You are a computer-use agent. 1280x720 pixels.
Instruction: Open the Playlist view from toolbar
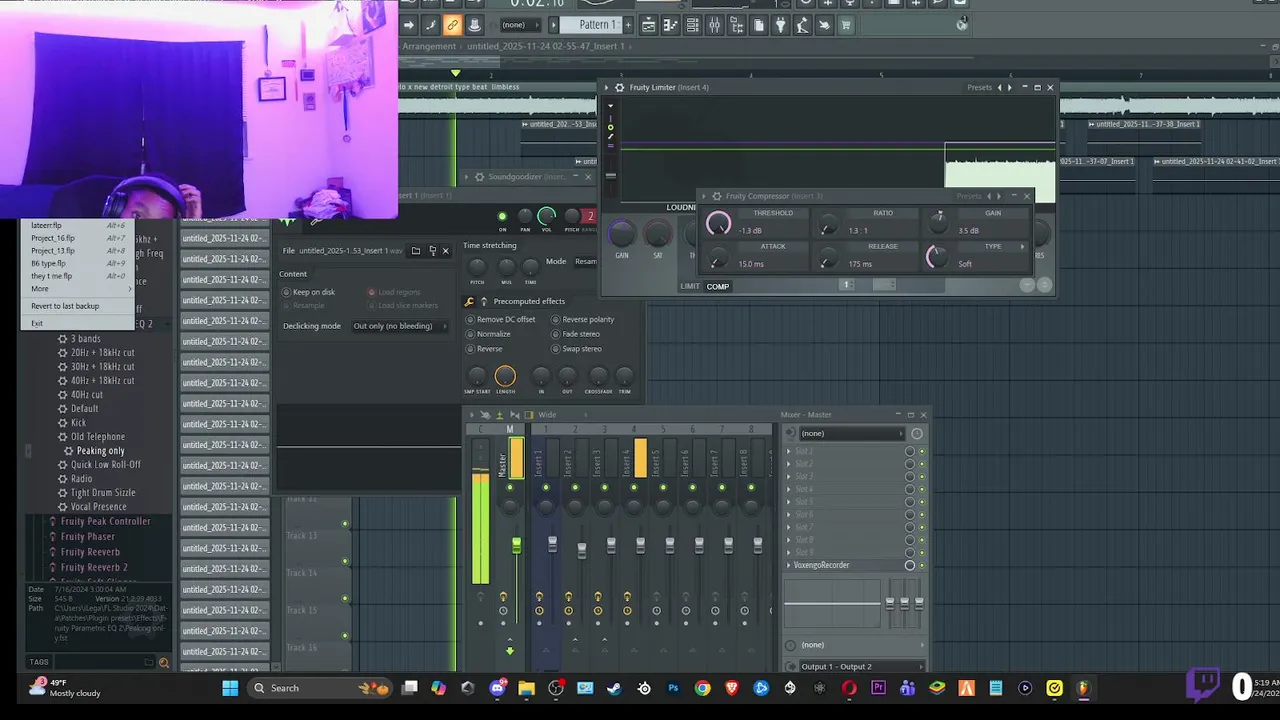click(x=648, y=25)
